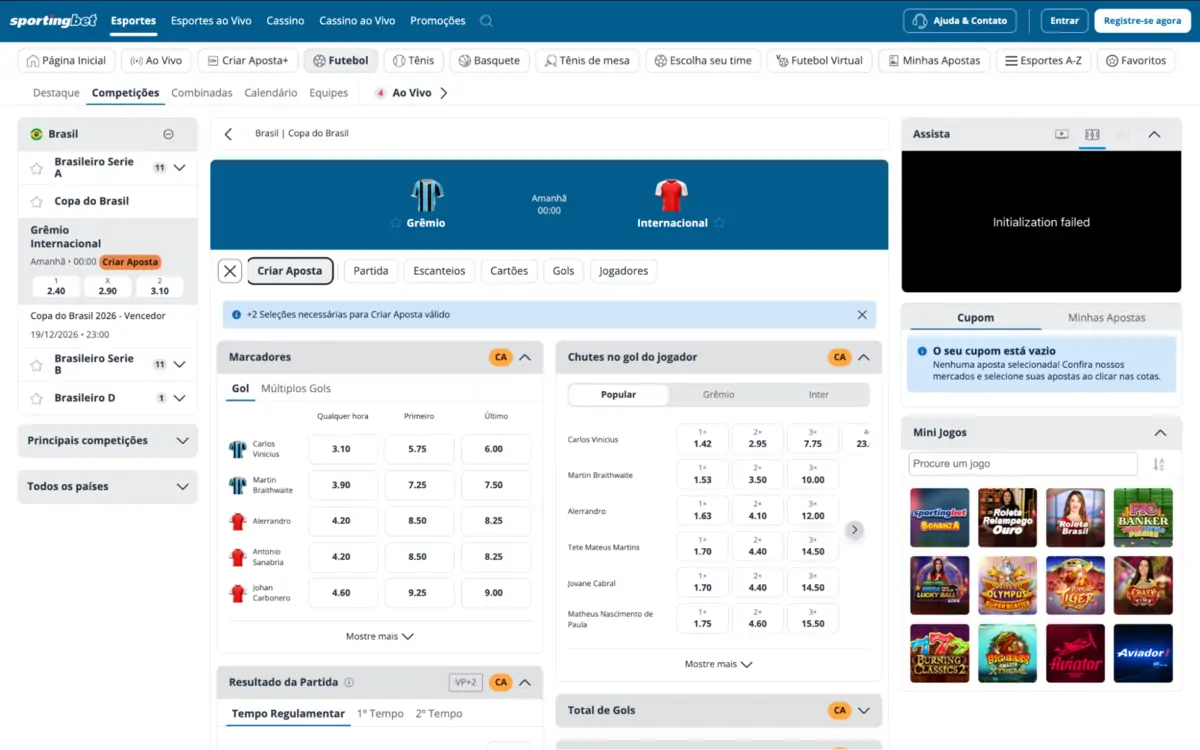Open Esportes A-Z list
The width and height of the screenshot is (1200, 750).
(x=1043, y=61)
